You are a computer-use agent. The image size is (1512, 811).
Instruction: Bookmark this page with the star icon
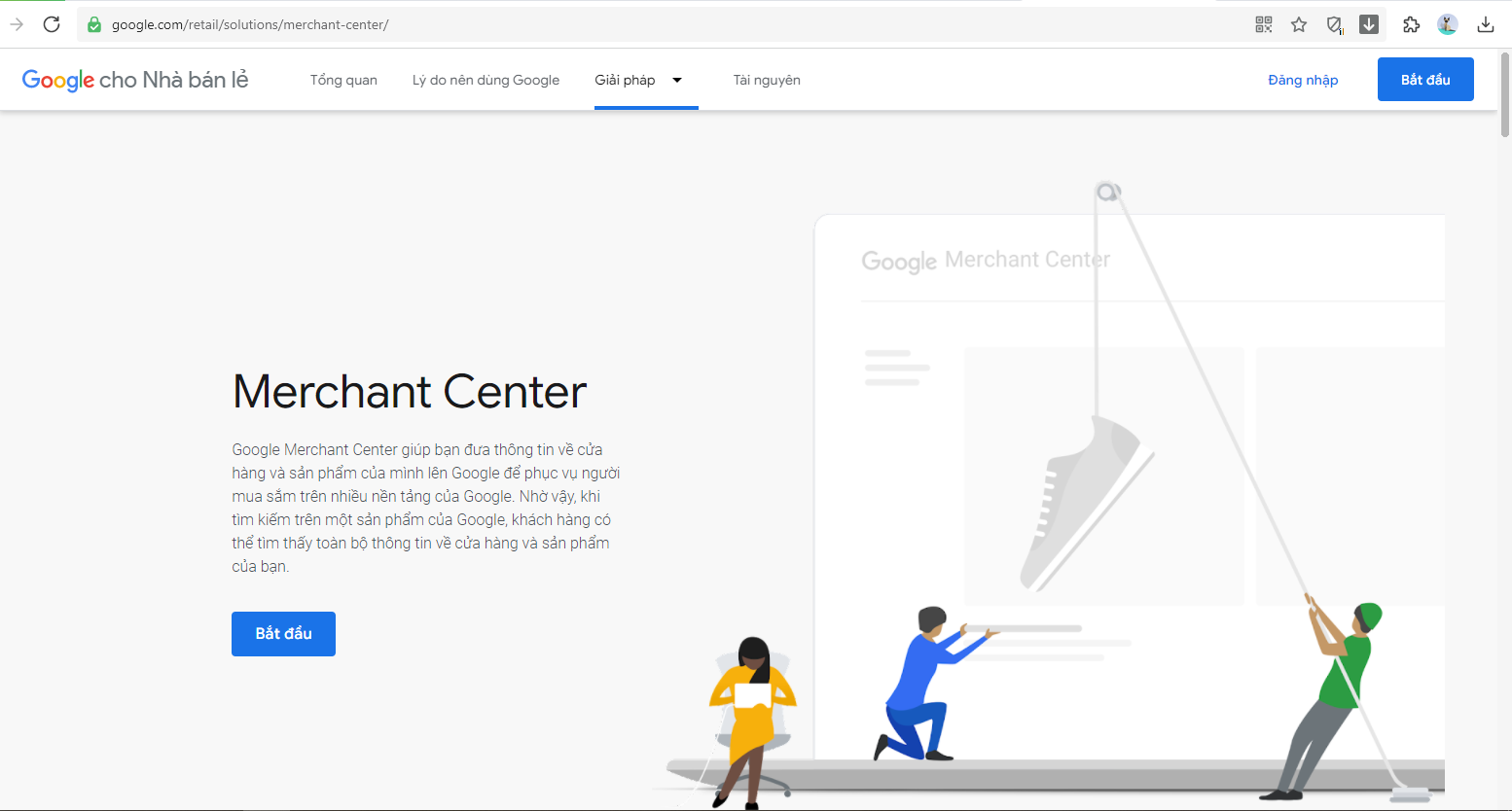point(1299,25)
